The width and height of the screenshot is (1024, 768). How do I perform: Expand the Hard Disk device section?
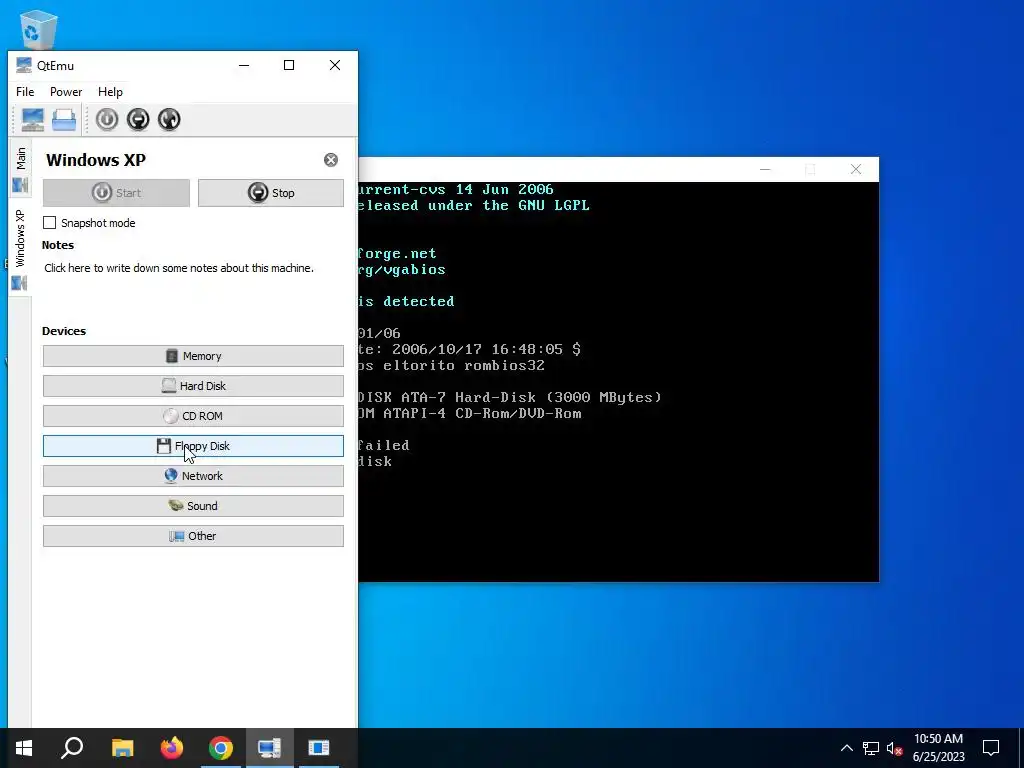click(193, 386)
